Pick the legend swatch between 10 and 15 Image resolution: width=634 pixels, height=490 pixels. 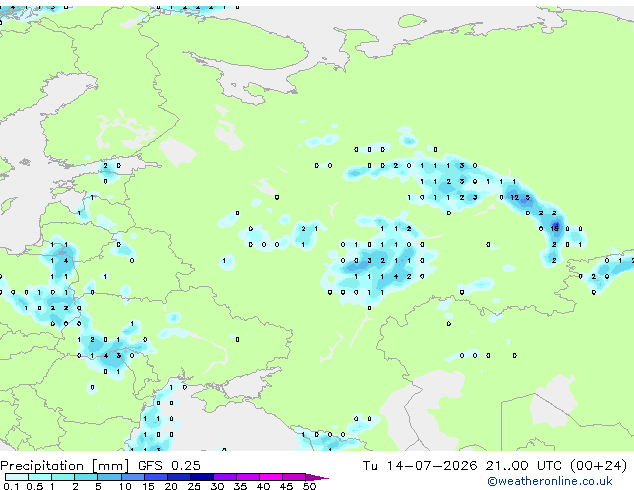pyautogui.click(x=133, y=477)
